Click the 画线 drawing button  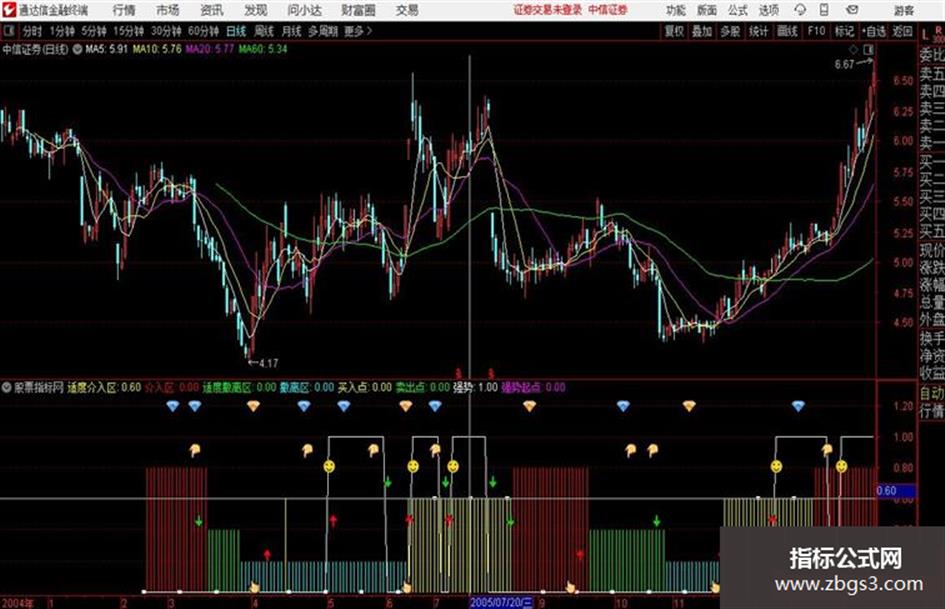click(788, 31)
